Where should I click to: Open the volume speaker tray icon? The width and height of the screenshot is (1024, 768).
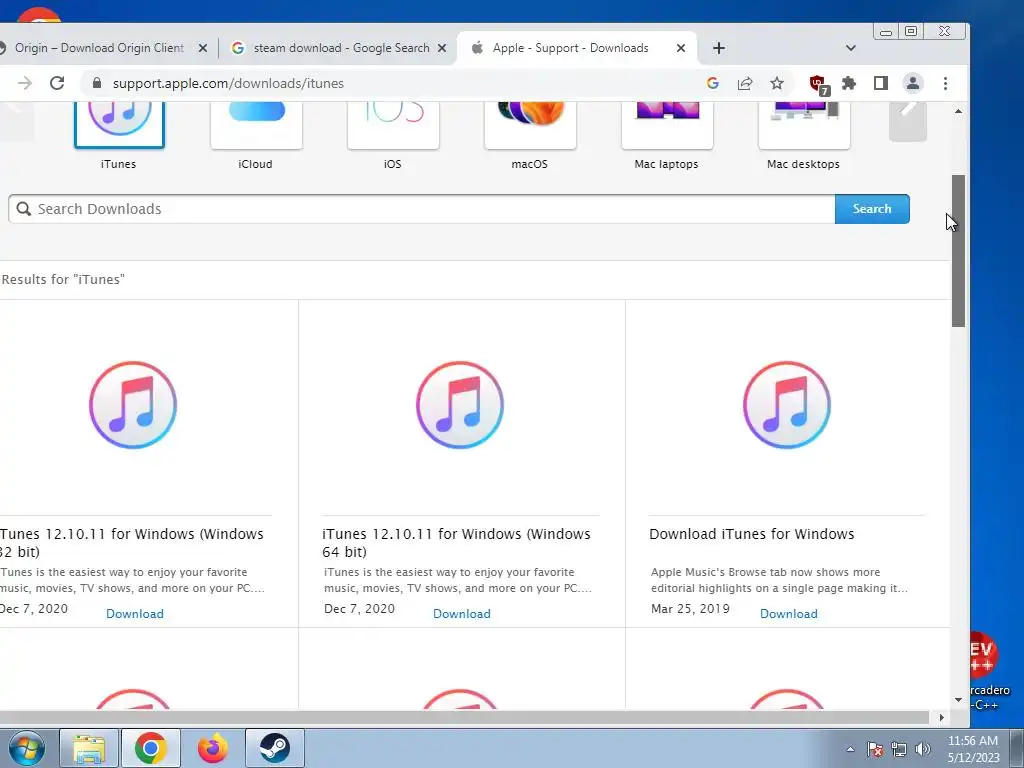pyautogui.click(x=923, y=749)
